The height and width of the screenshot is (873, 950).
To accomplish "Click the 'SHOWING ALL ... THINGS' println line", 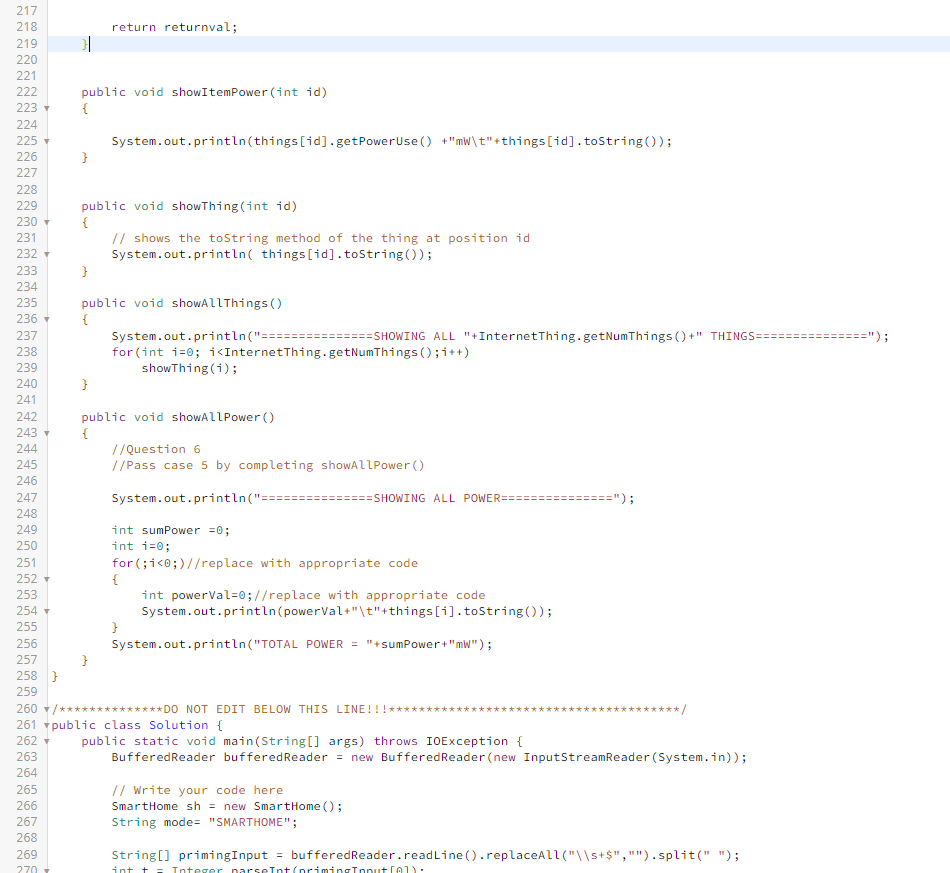I will [500, 336].
